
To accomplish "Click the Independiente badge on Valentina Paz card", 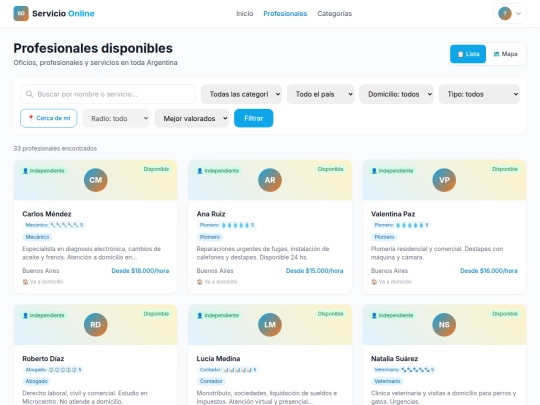I will pyautogui.click(x=393, y=170).
